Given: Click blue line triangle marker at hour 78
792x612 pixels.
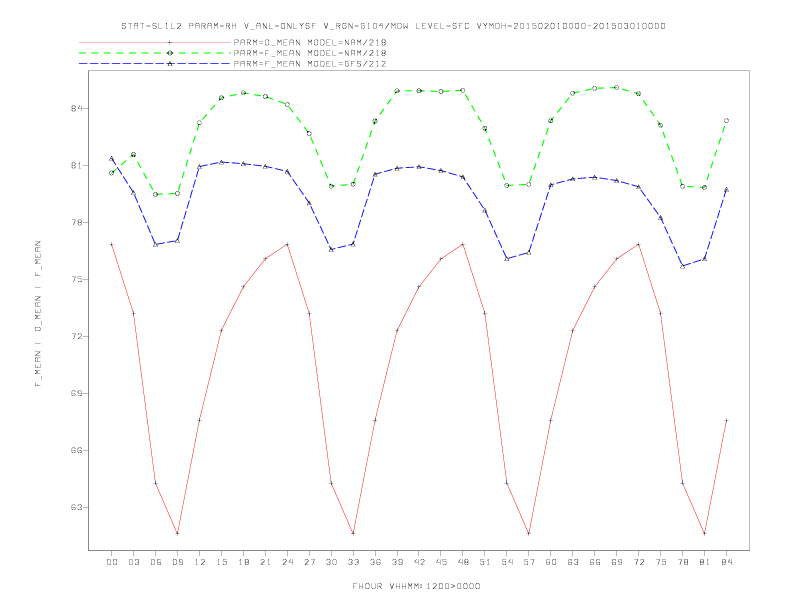Looking at the screenshot, I should pyautogui.click(x=682, y=266).
